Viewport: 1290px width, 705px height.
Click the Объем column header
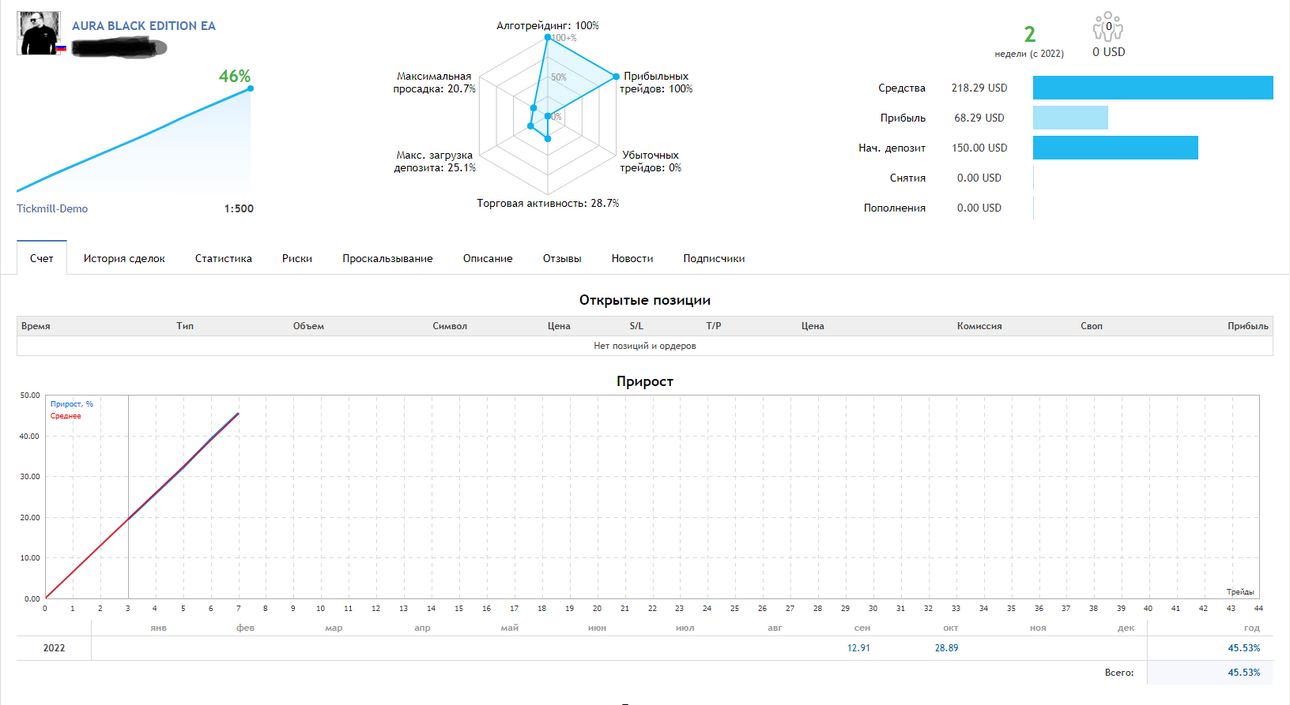308,326
